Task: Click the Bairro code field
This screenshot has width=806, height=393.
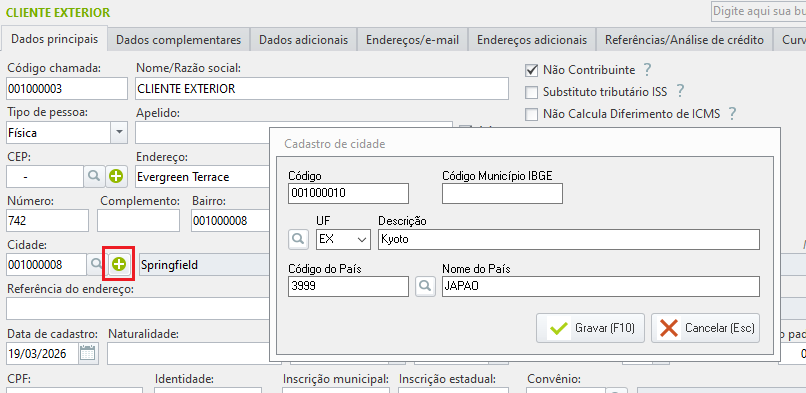Action: pos(230,221)
